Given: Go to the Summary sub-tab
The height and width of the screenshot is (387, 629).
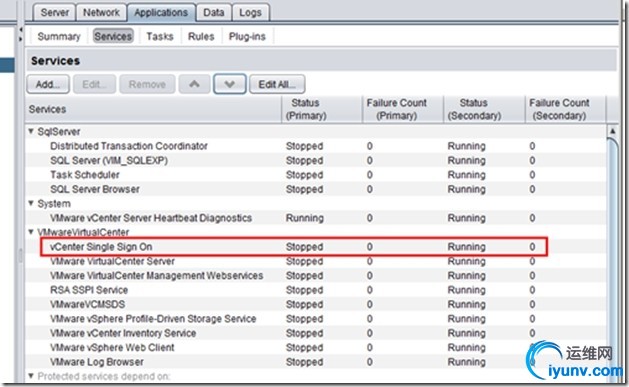Looking at the screenshot, I should [x=59, y=36].
